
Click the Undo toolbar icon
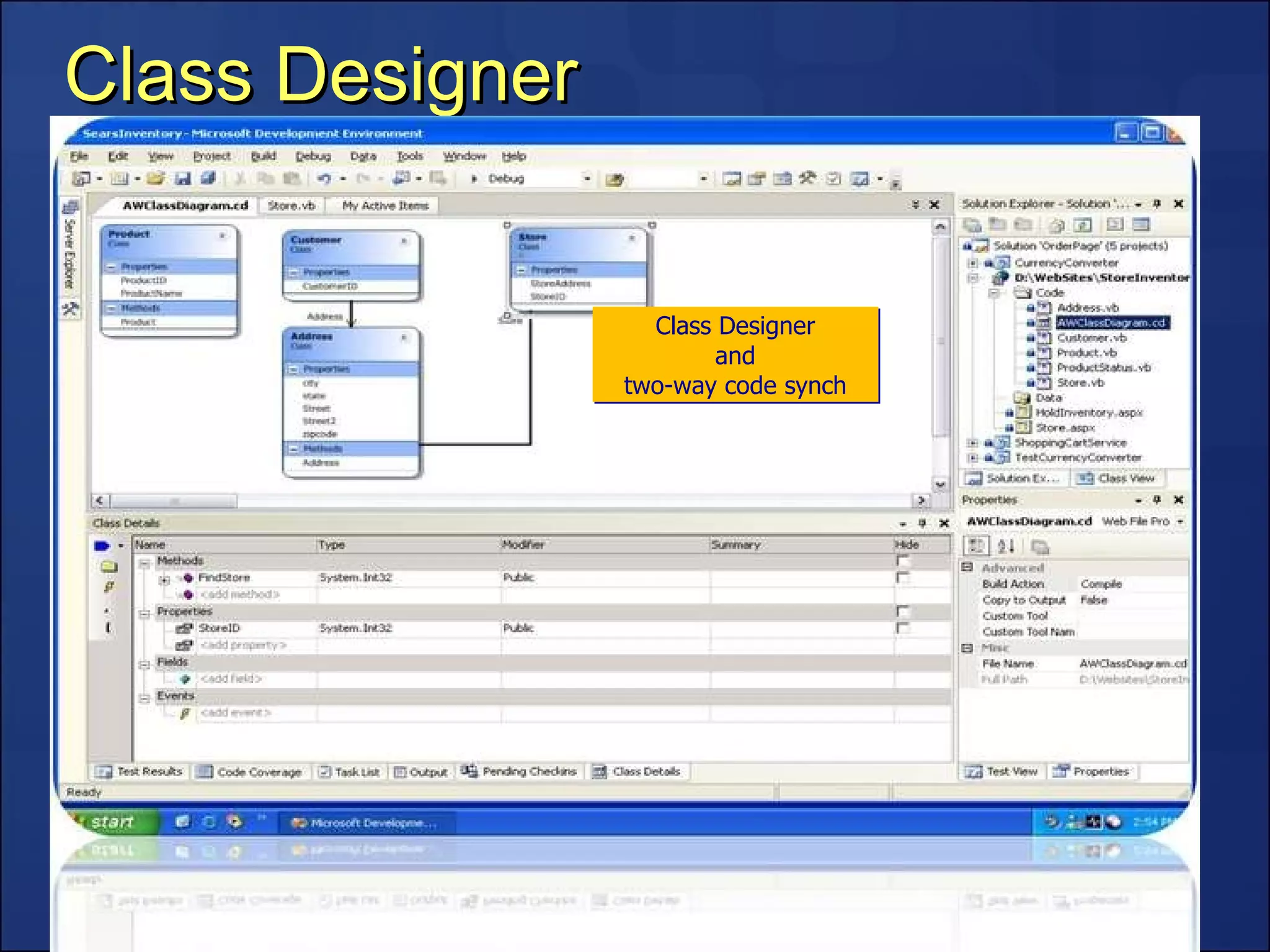click(324, 179)
